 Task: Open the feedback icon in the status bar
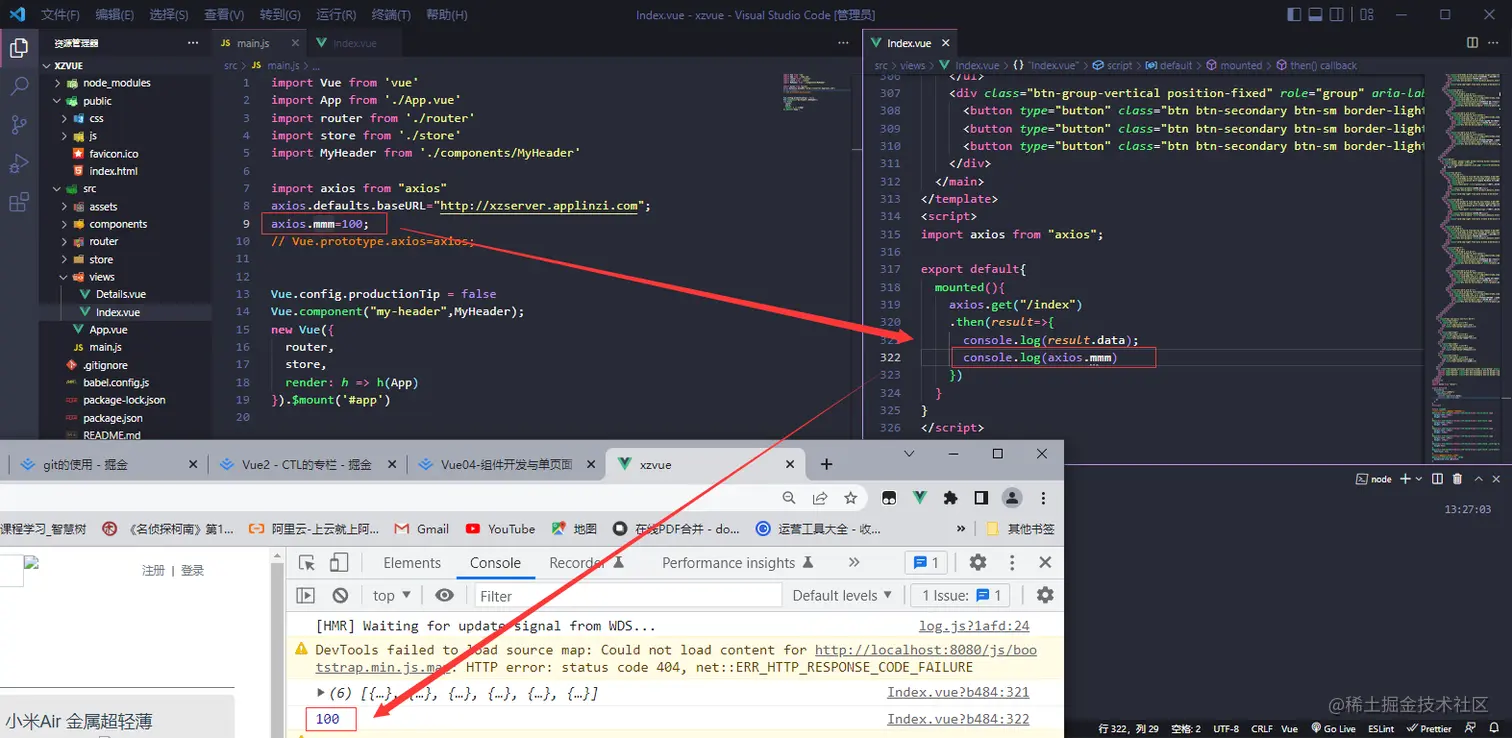pos(1472,729)
